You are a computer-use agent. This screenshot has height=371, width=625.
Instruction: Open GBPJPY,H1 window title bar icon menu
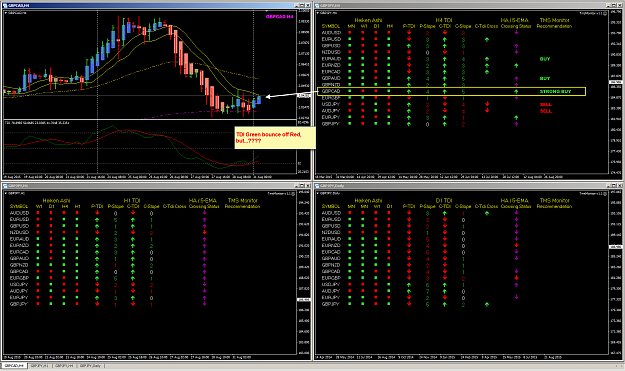[5, 186]
